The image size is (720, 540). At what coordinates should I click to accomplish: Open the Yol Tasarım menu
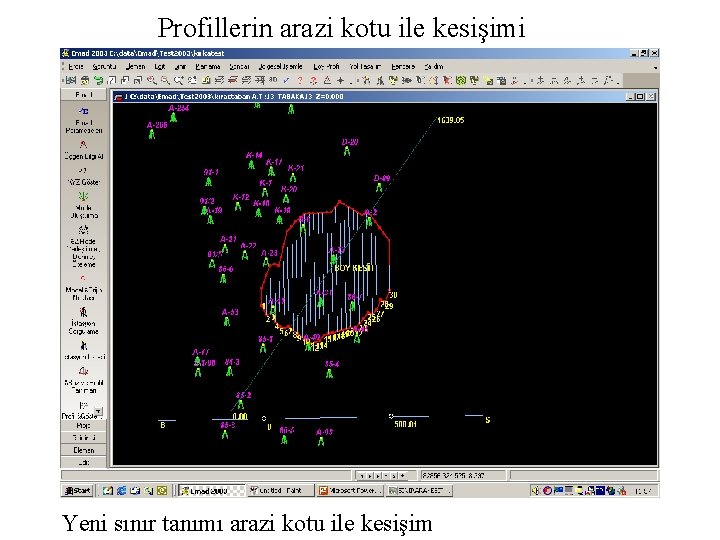click(365, 67)
